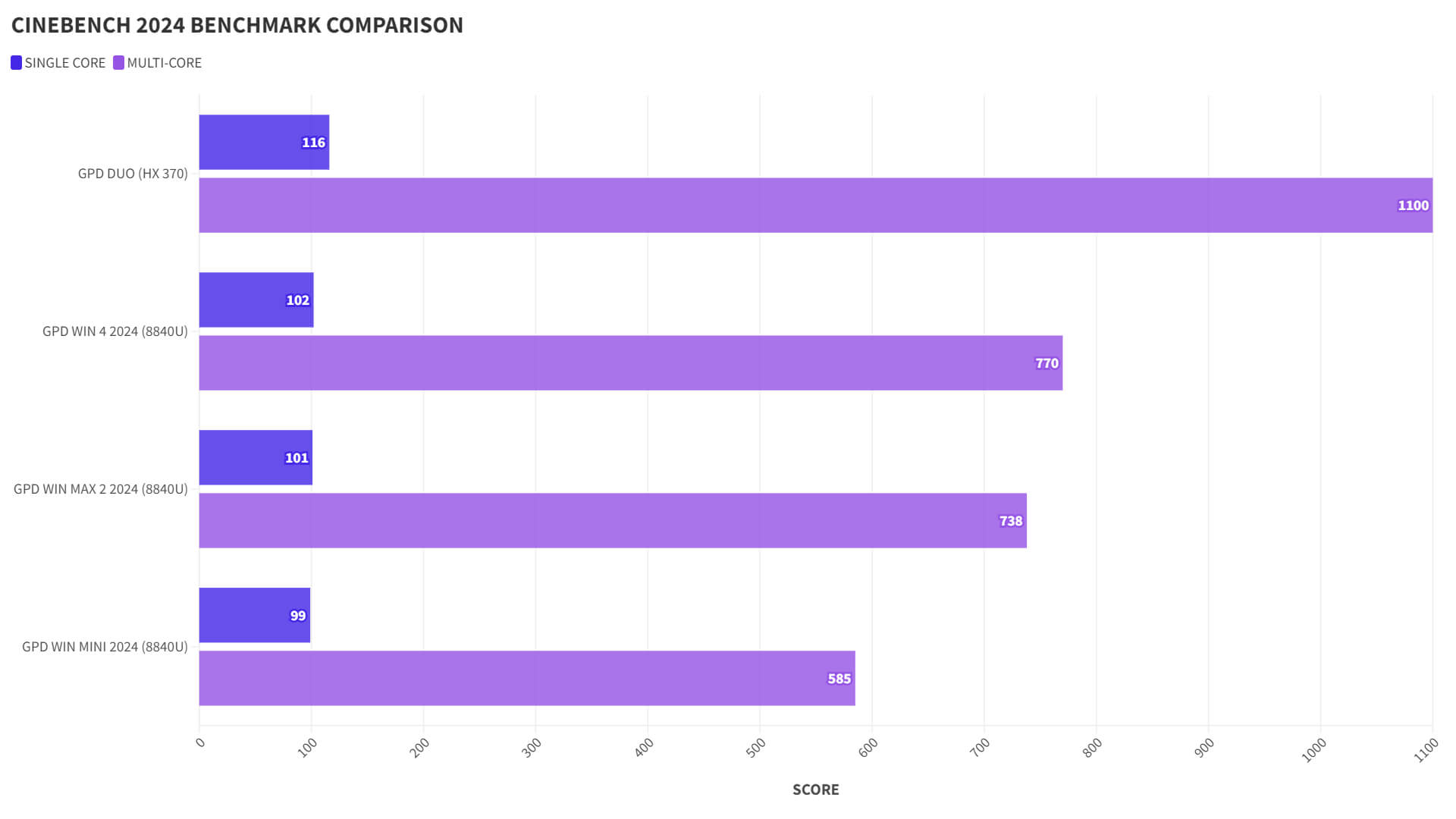This screenshot has height=819, width=1456.
Task: Click the GPD WIN 4 single core bar
Action: click(256, 300)
